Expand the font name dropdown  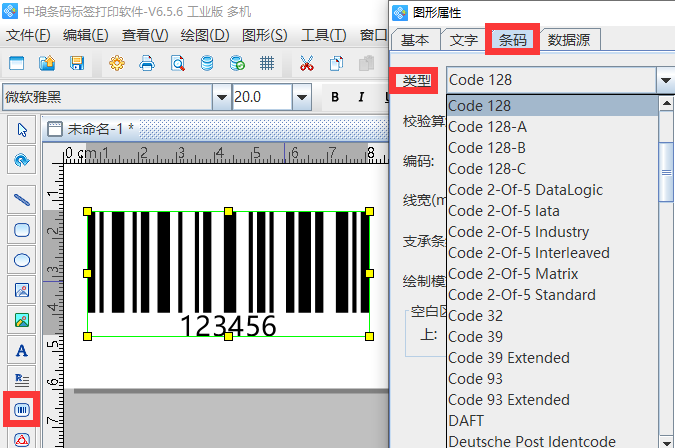point(222,97)
